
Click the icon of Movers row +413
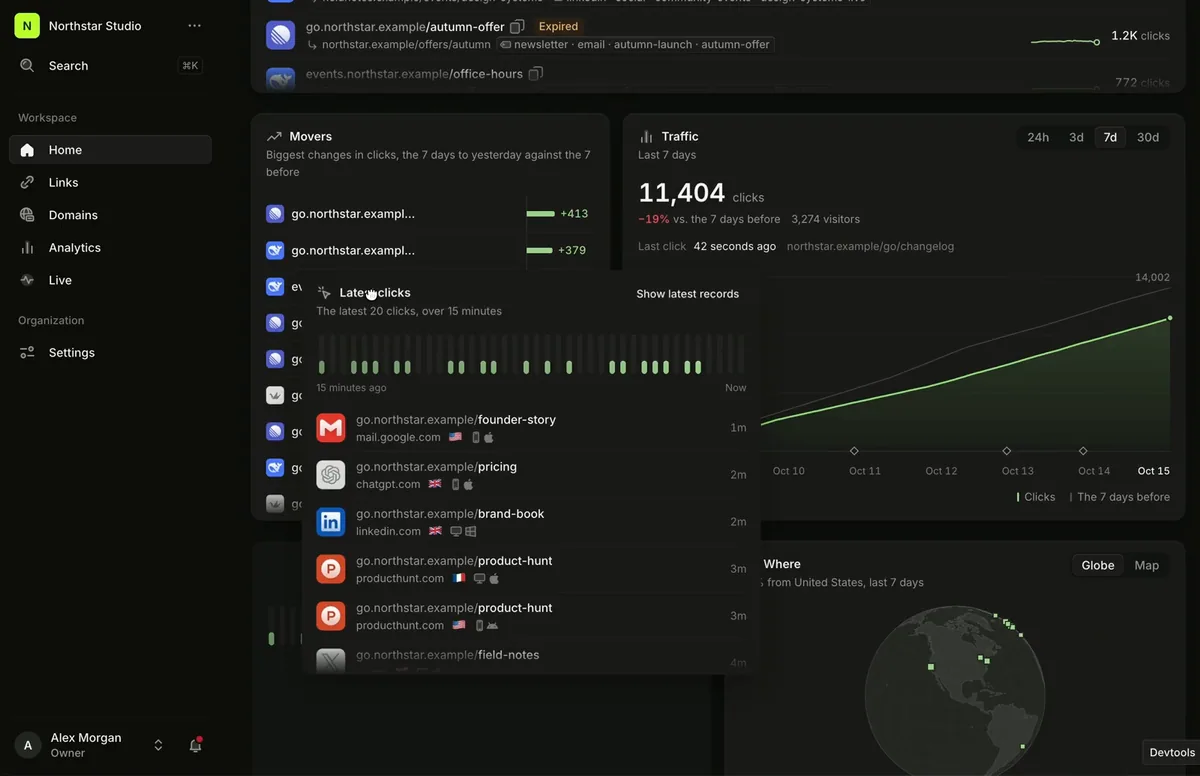[x=275, y=214]
